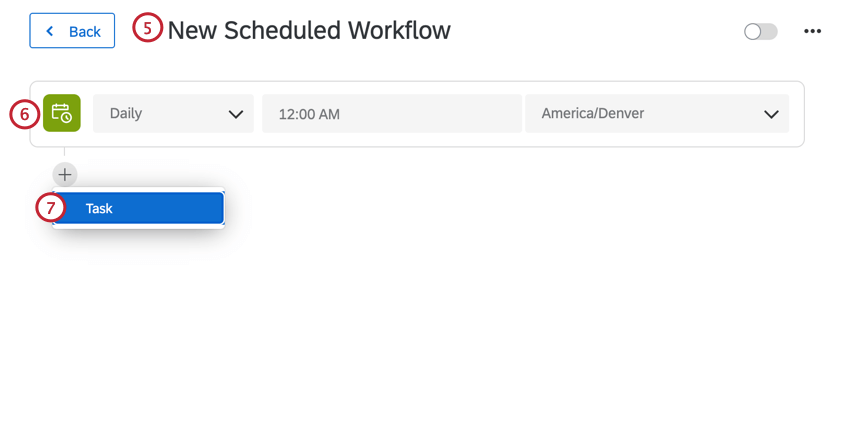Click the word 'Back' link text
This screenshot has width=850, height=425.
pos(84,31)
